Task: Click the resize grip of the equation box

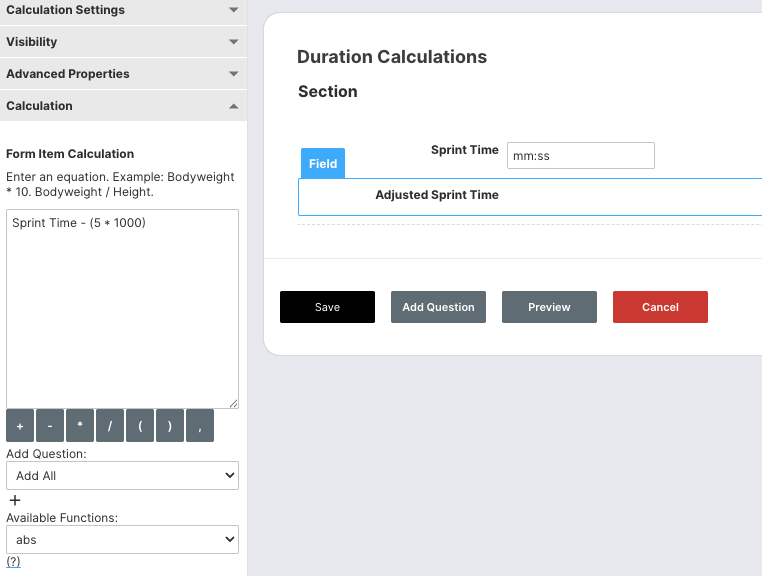Action: [x=233, y=403]
